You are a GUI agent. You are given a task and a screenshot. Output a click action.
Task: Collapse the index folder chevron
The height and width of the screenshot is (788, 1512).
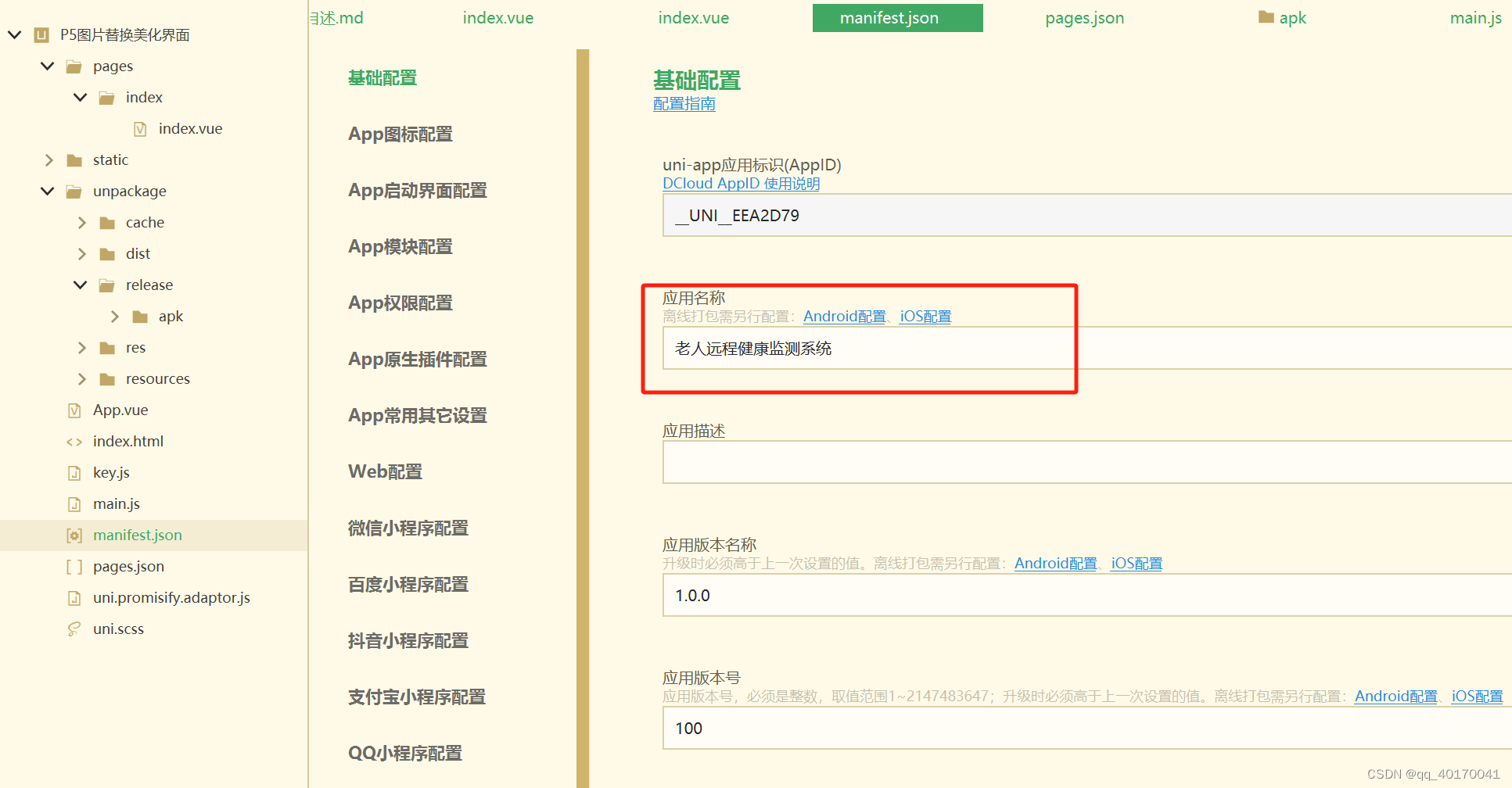tap(80, 97)
